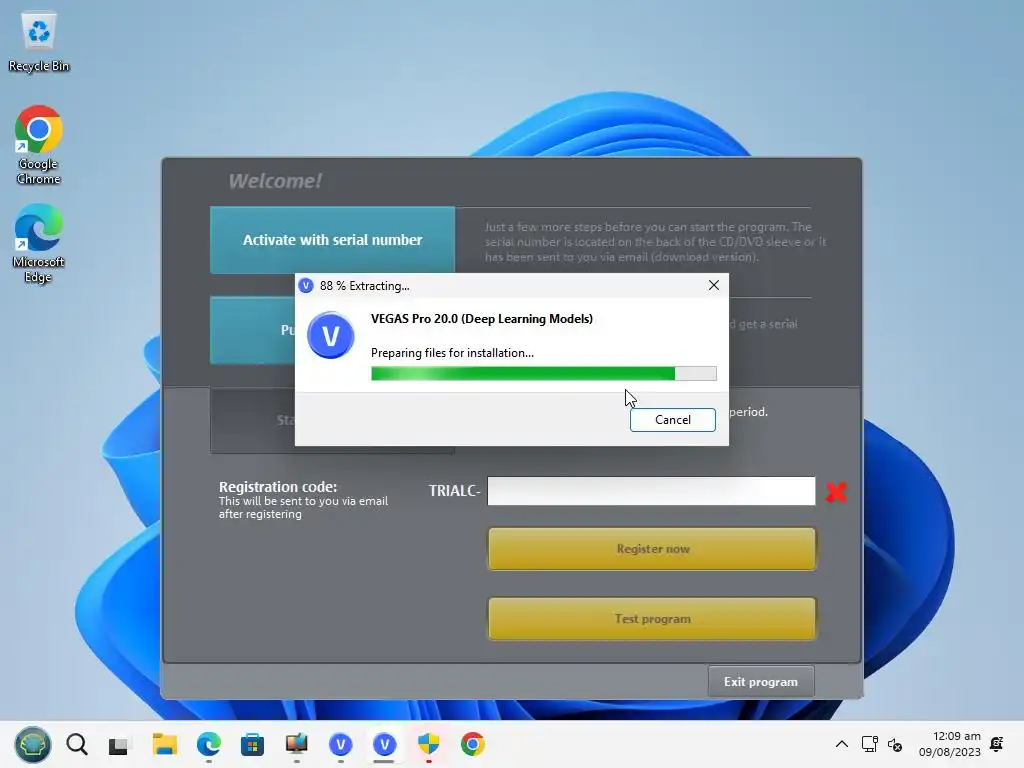Click the muted volume tray icon
This screenshot has height=768, width=1024.
[x=895, y=744]
